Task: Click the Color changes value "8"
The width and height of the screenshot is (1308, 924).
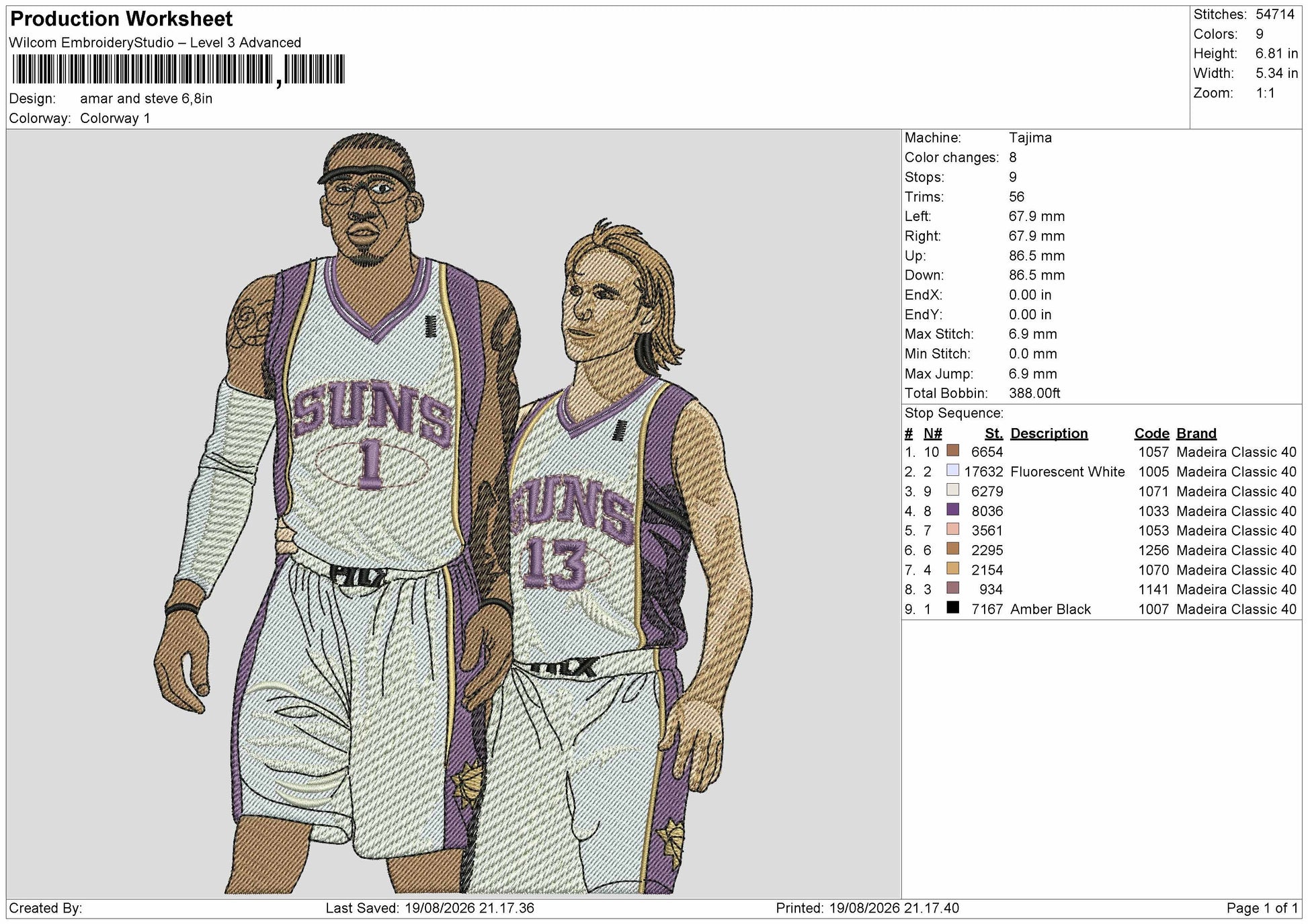Action: (1013, 157)
